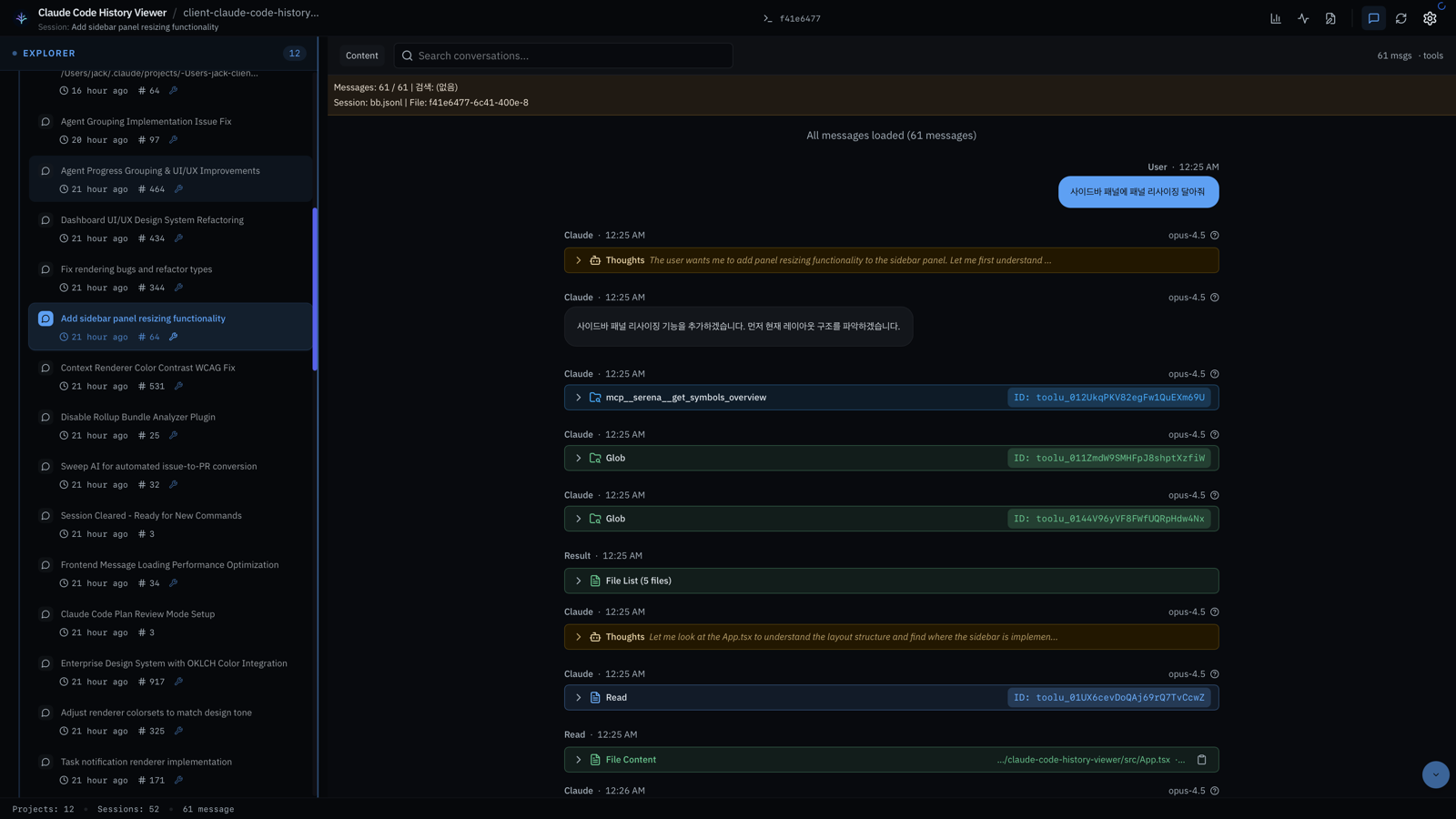Open settings with the gear icon

[1430, 18]
